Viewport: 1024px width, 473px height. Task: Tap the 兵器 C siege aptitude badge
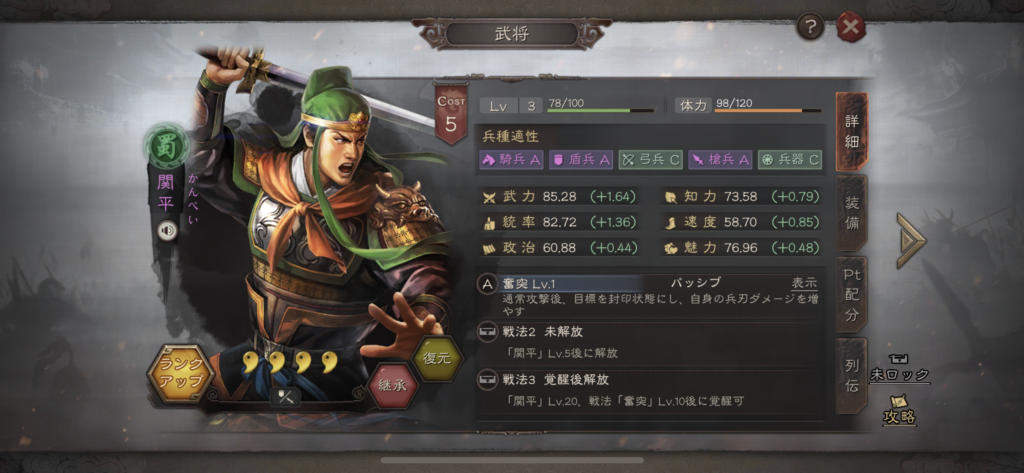click(x=790, y=160)
